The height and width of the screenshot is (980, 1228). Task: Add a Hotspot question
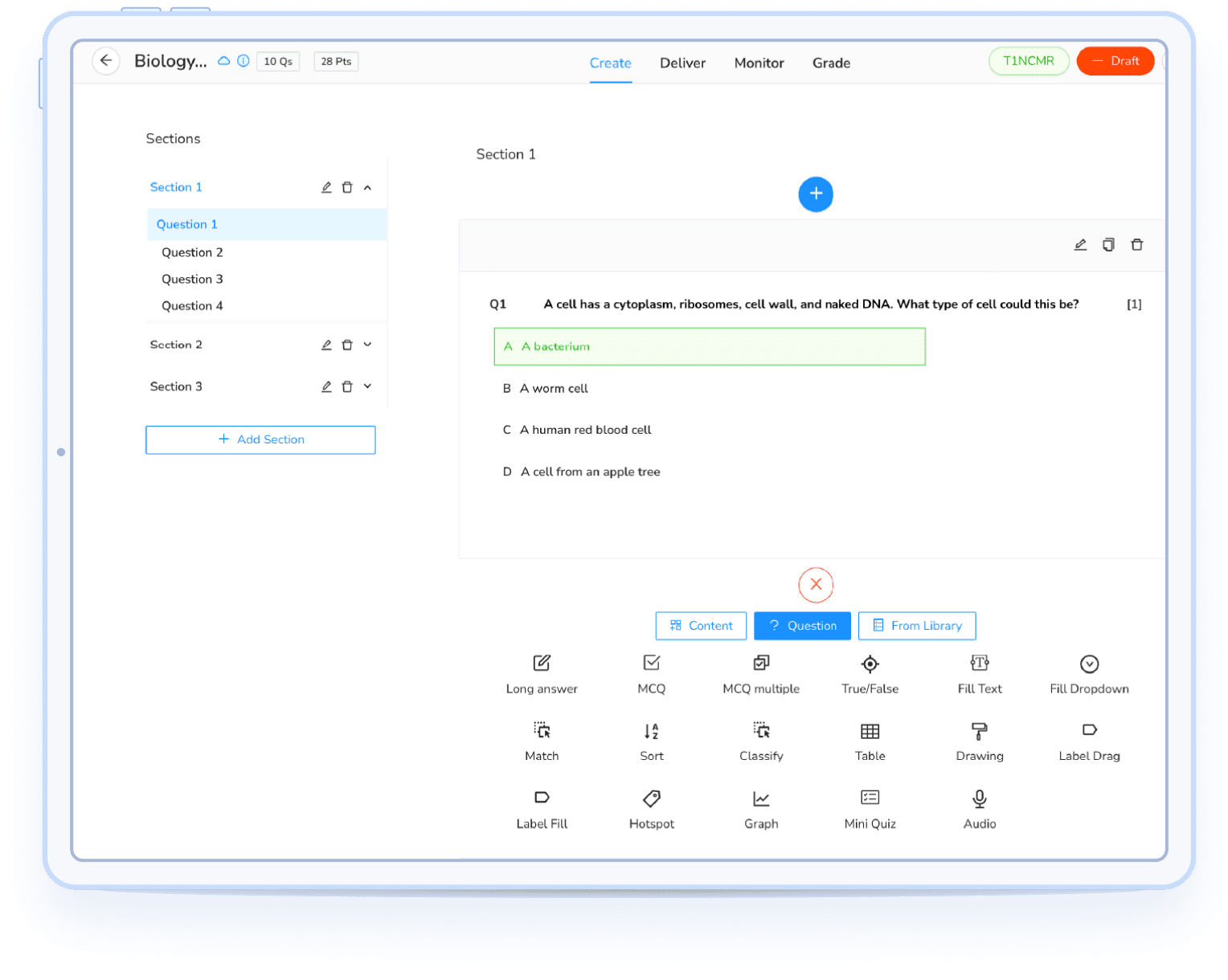(x=651, y=810)
